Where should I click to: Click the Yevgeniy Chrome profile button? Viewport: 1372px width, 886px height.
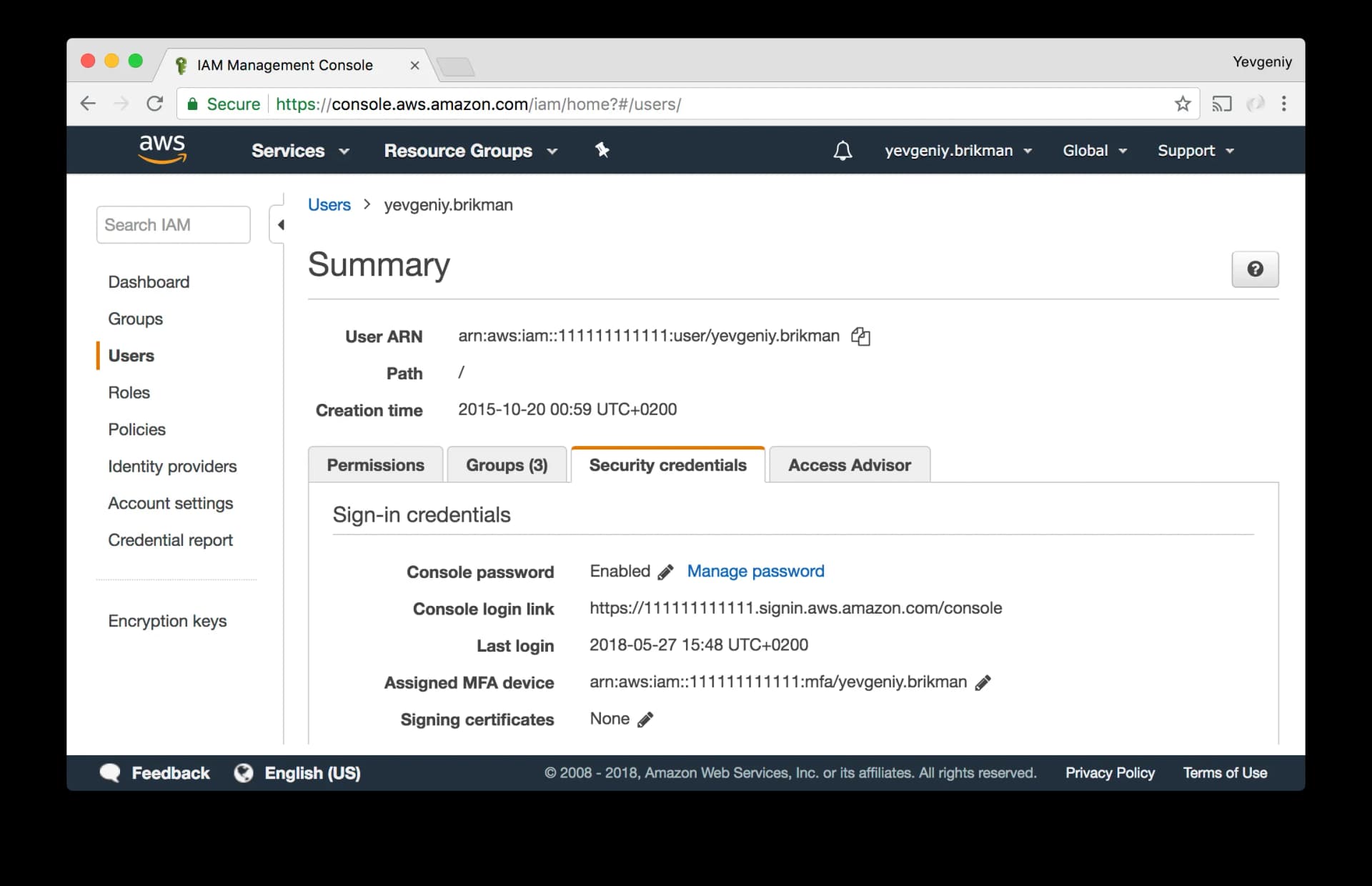pos(1262,62)
